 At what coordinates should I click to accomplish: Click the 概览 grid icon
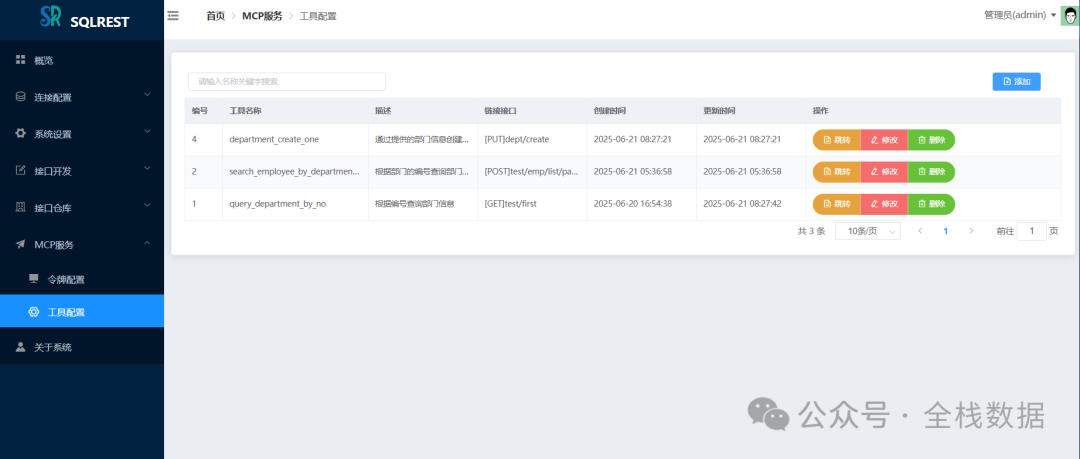pos(21,60)
